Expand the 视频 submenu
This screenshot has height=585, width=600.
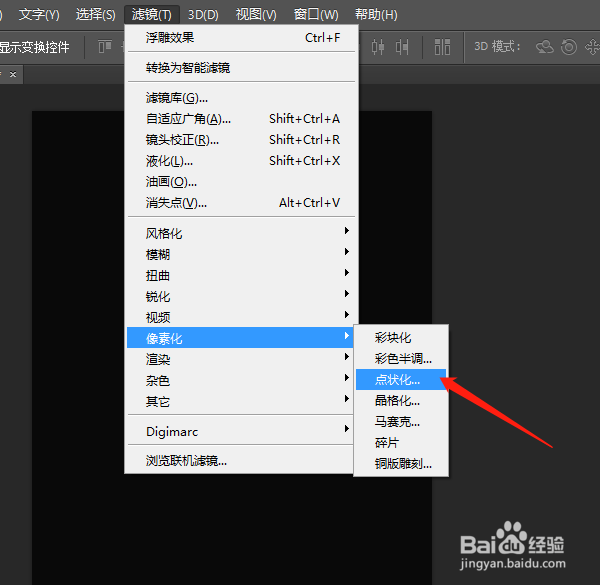tap(240, 317)
